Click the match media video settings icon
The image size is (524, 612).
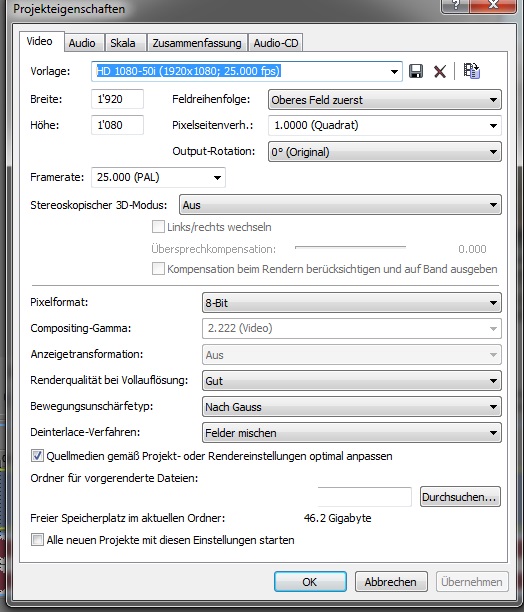point(471,71)
